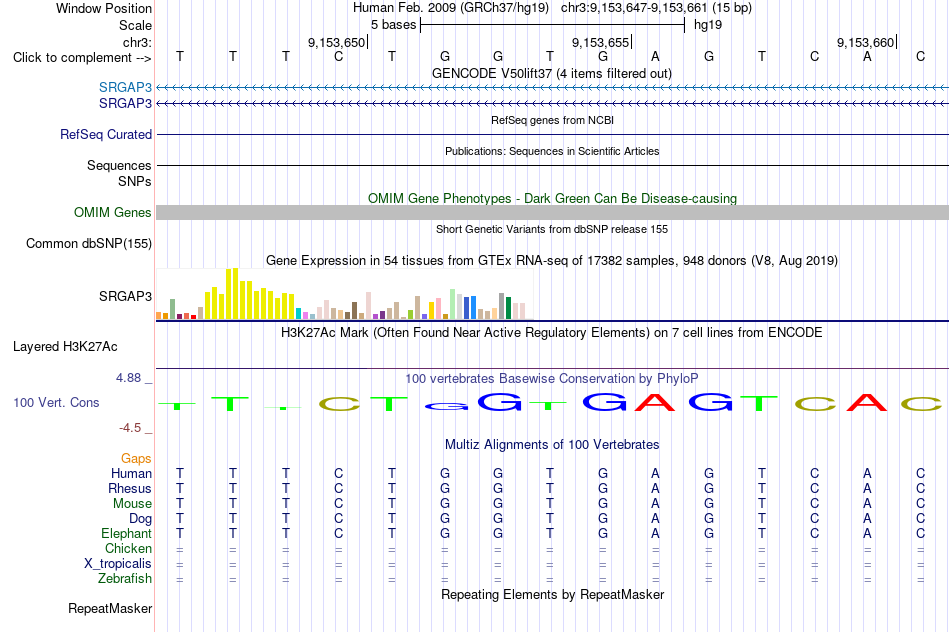Click 'Short Genetic Variants from dbSNP release 155'
Screen dimensions: 950x632
[x=552, y=229]
